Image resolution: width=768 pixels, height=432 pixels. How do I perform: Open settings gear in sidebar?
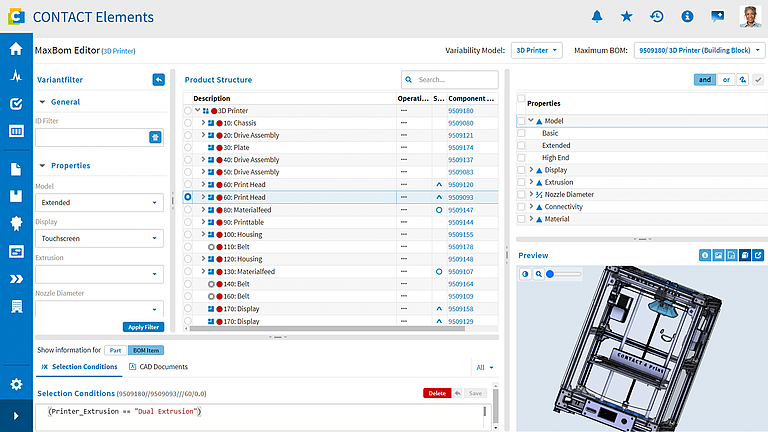click(16, 384)
